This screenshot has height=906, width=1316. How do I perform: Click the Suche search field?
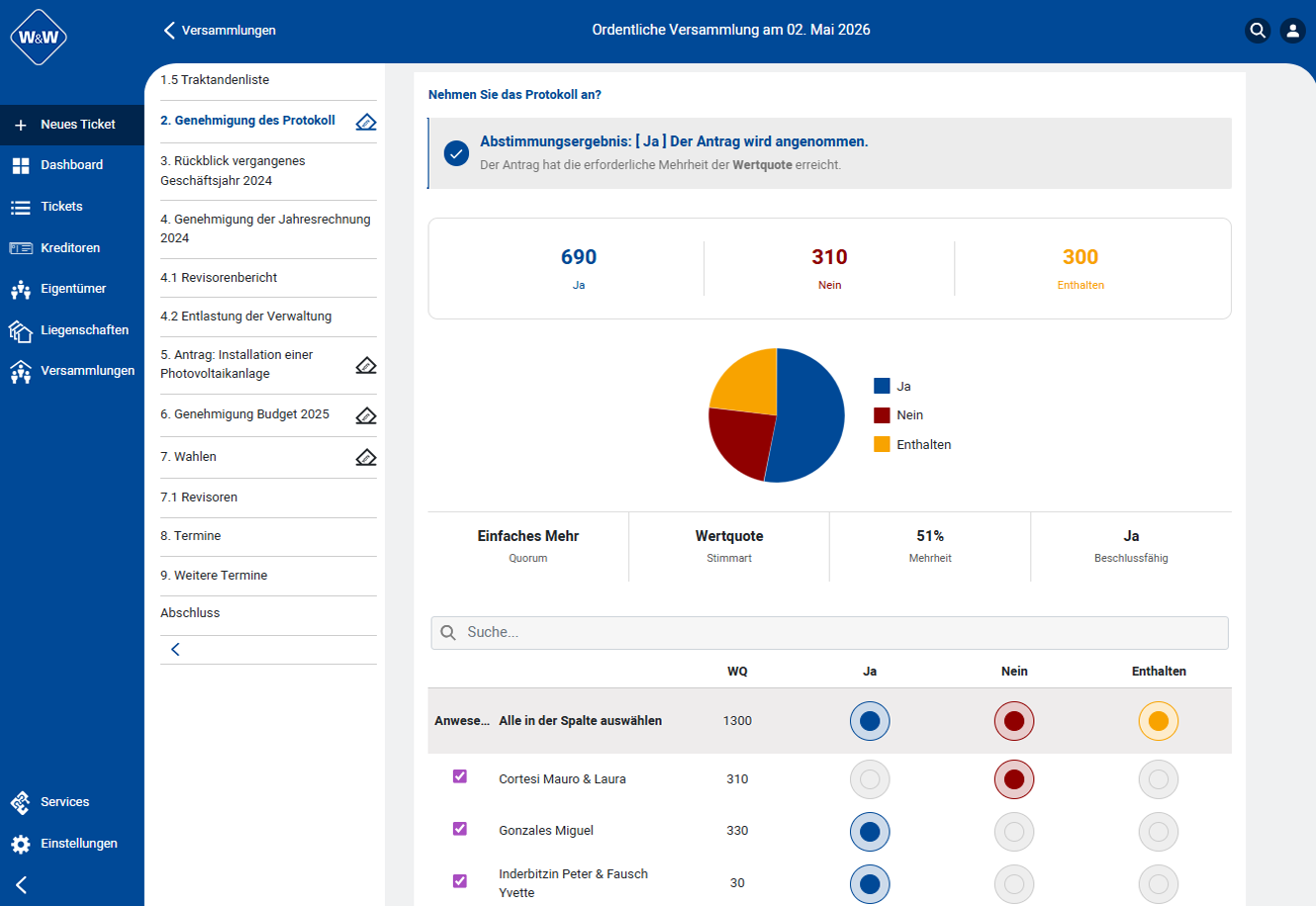(829, 633)
